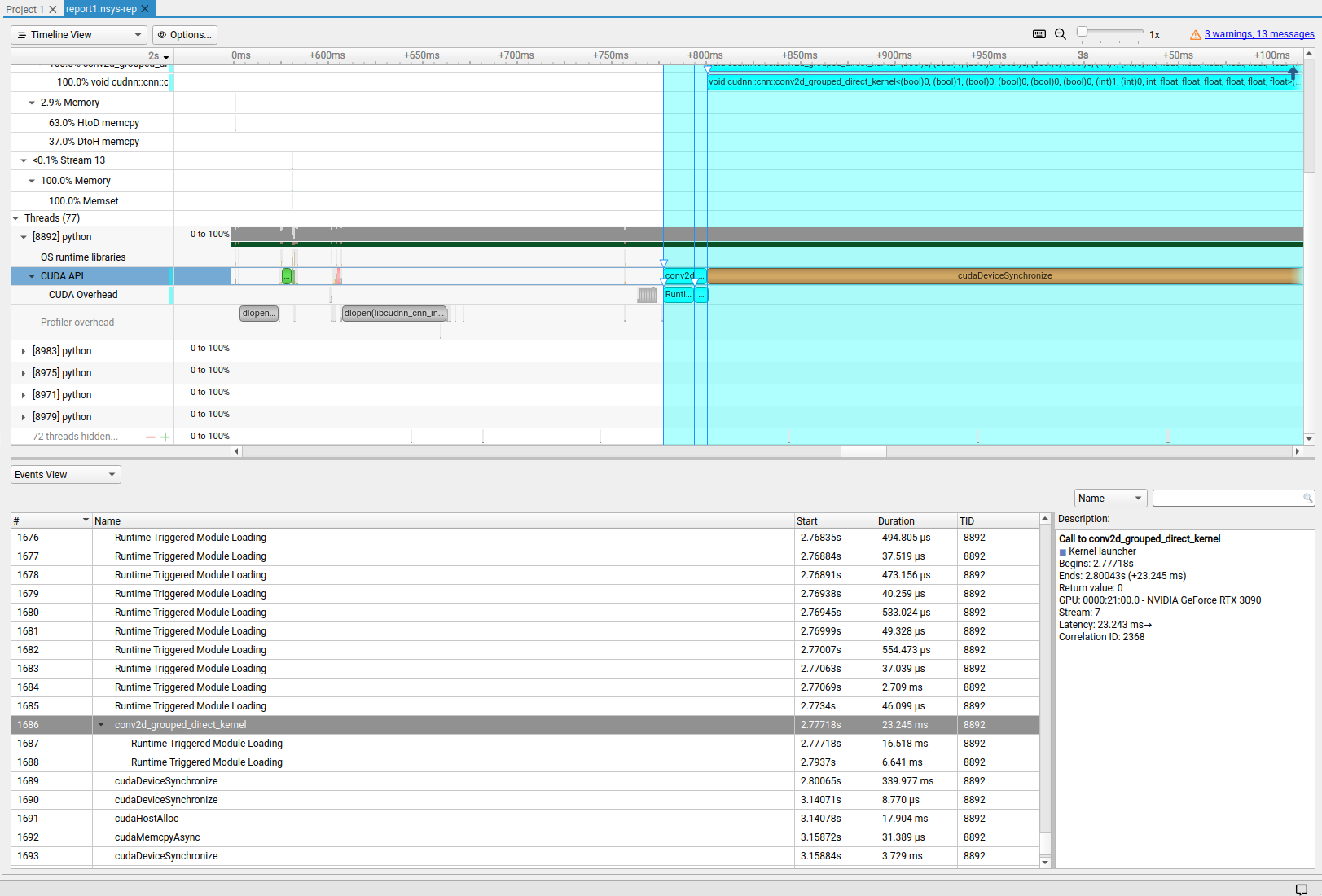1322x896 pixels.
Task: Switch to the Project 1 tab
Action: 24,9
